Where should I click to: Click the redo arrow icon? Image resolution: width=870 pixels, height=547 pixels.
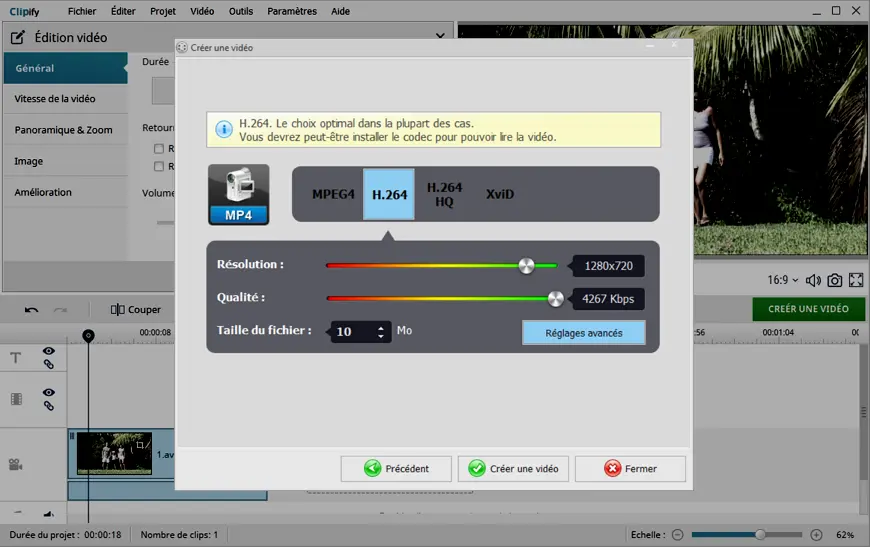(x=60, y=310)
